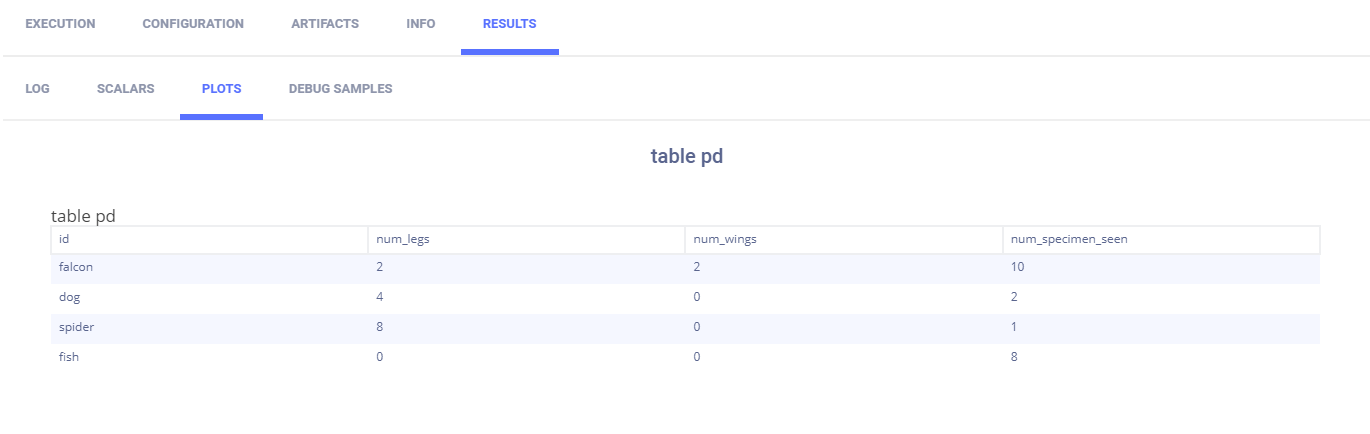Go to the Artifacts tab
This screenshot has width=1370, height=434.
[325, 24]
